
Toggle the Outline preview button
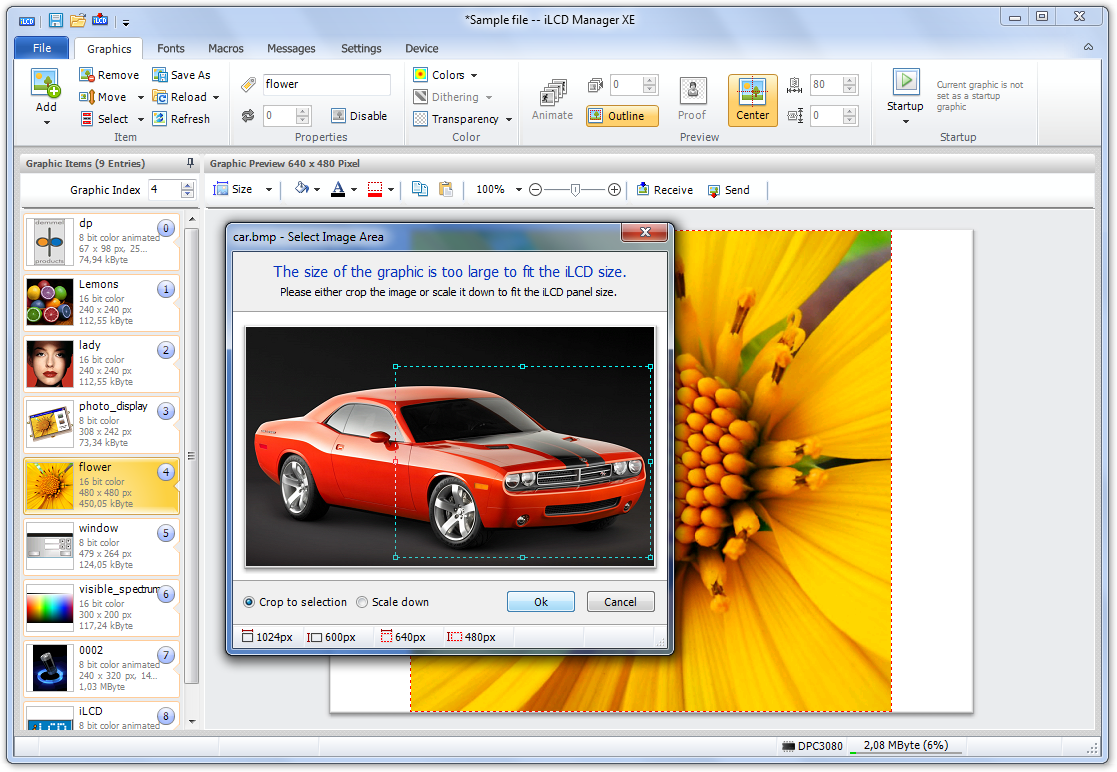[x=622, y=116]
